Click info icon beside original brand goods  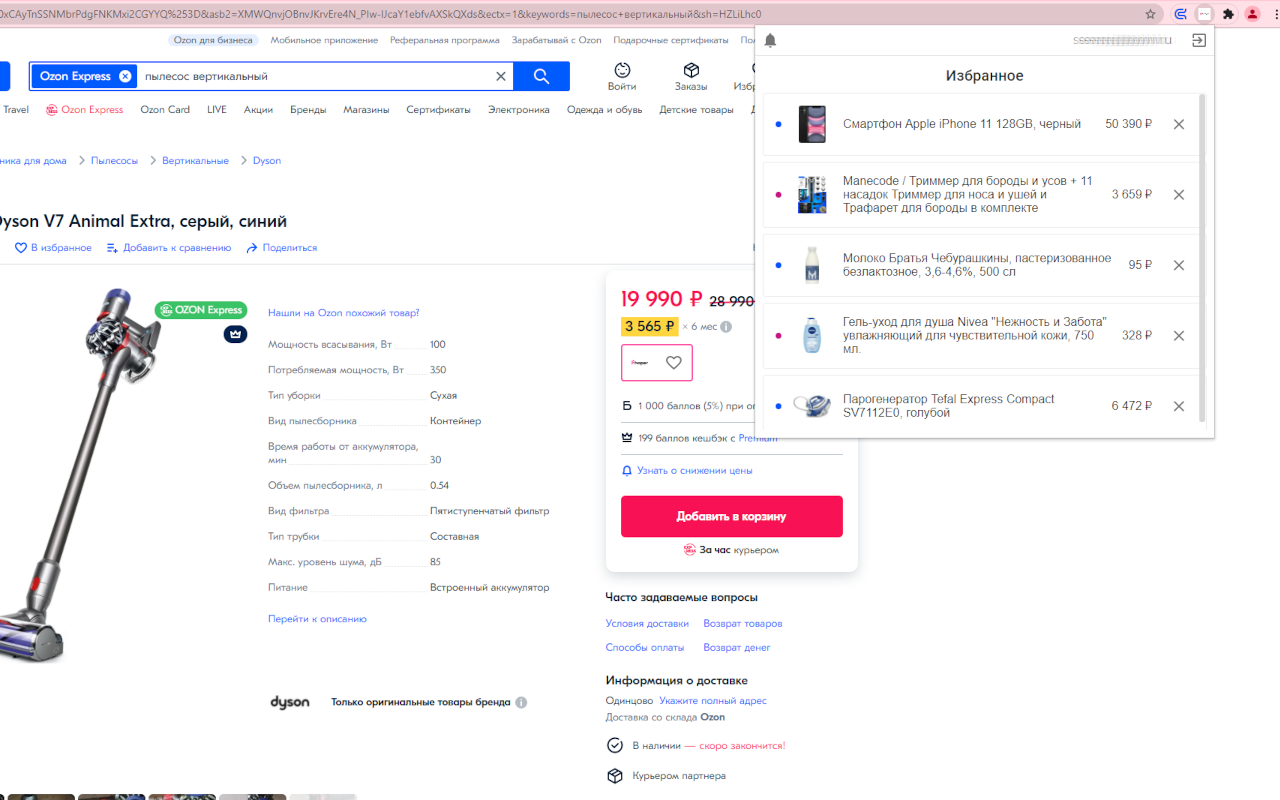[522, 702]
